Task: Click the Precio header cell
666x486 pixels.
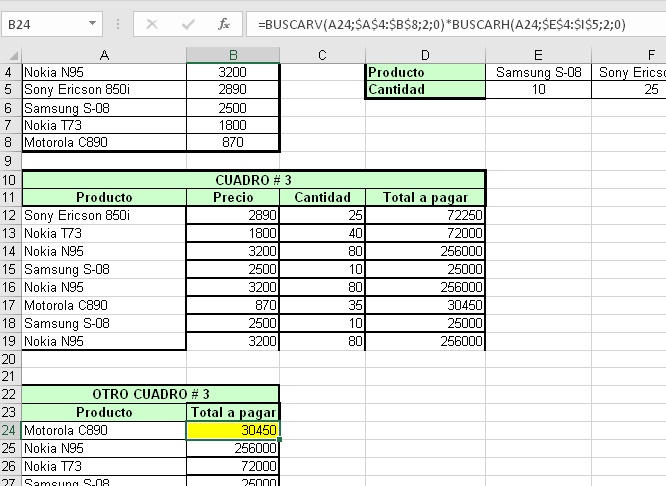Action: 233,198
